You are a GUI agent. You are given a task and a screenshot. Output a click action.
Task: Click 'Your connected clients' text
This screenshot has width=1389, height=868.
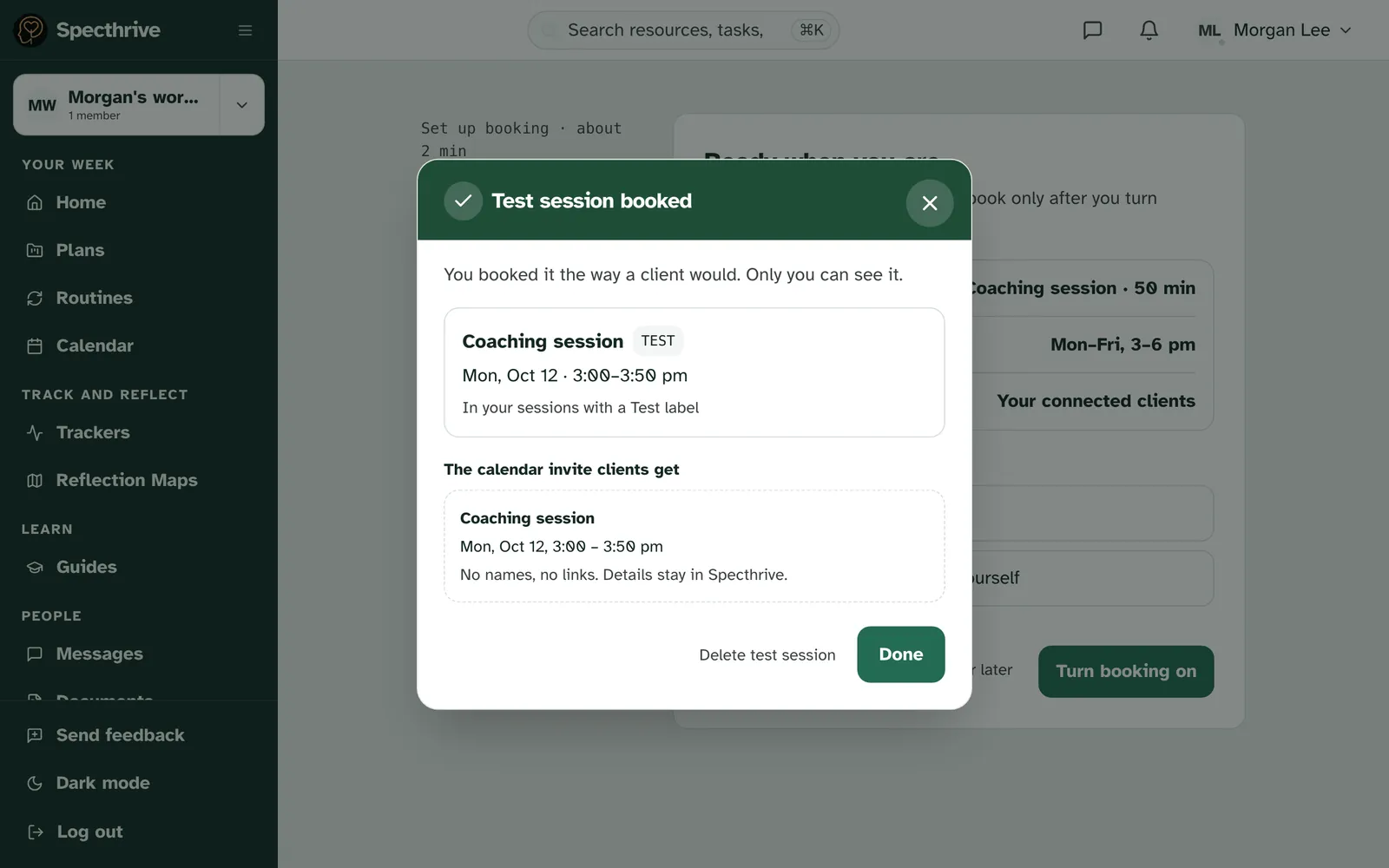[1096, 401]
